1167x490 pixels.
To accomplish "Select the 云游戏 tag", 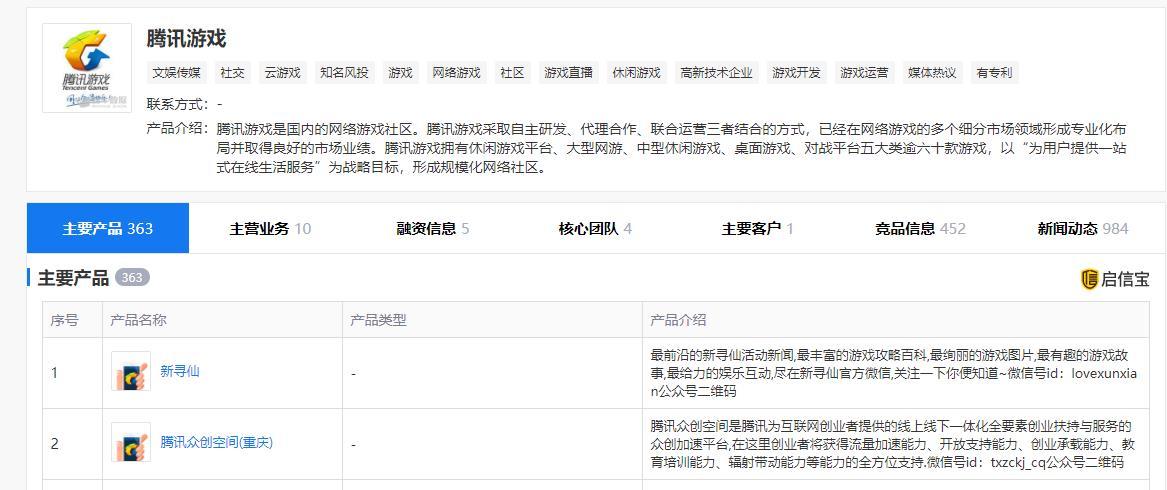I will coord(282,72).
